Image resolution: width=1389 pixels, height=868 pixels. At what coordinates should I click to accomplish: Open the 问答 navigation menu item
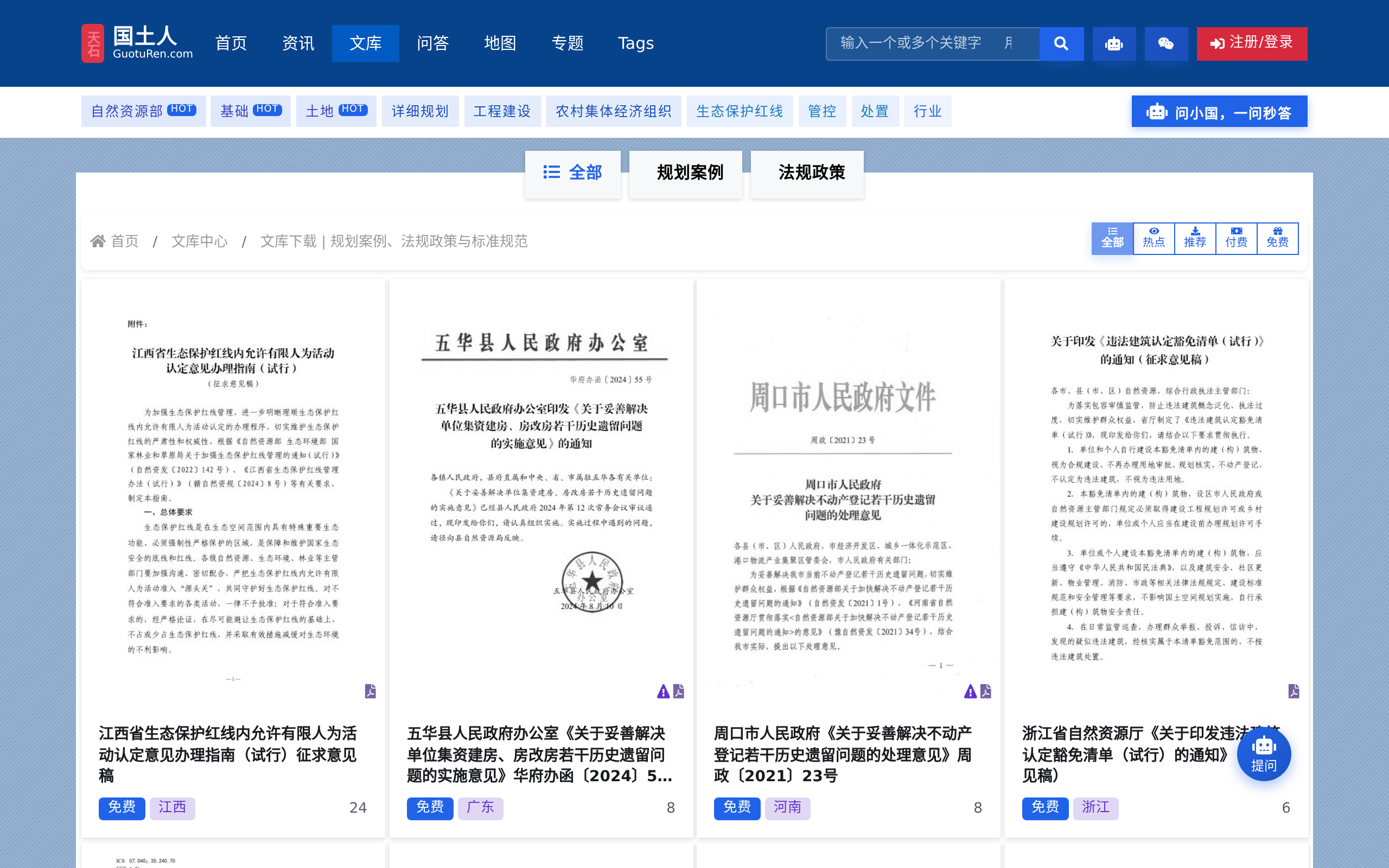[433, 43]
